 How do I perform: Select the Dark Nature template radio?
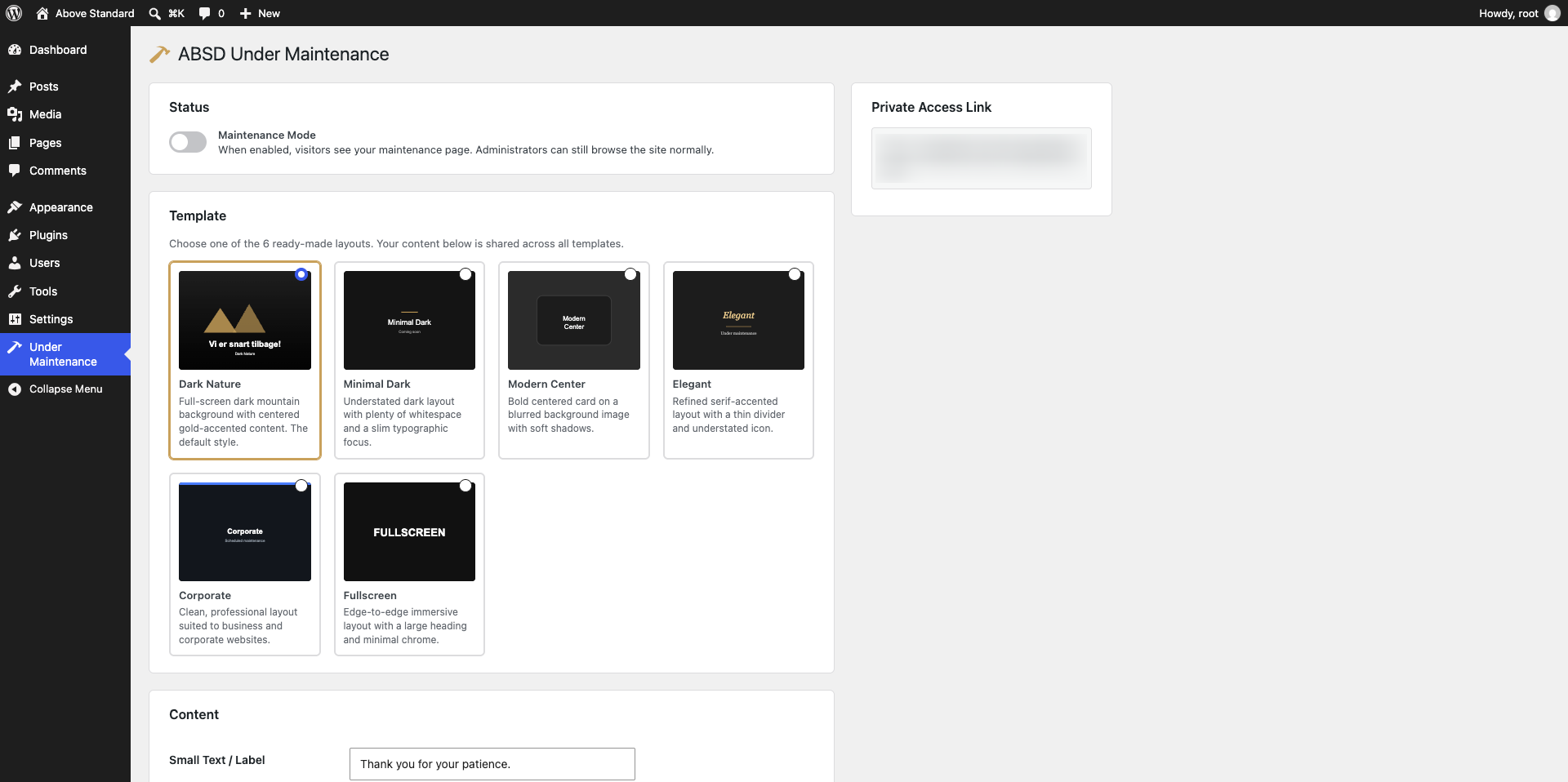pos(301,274)
